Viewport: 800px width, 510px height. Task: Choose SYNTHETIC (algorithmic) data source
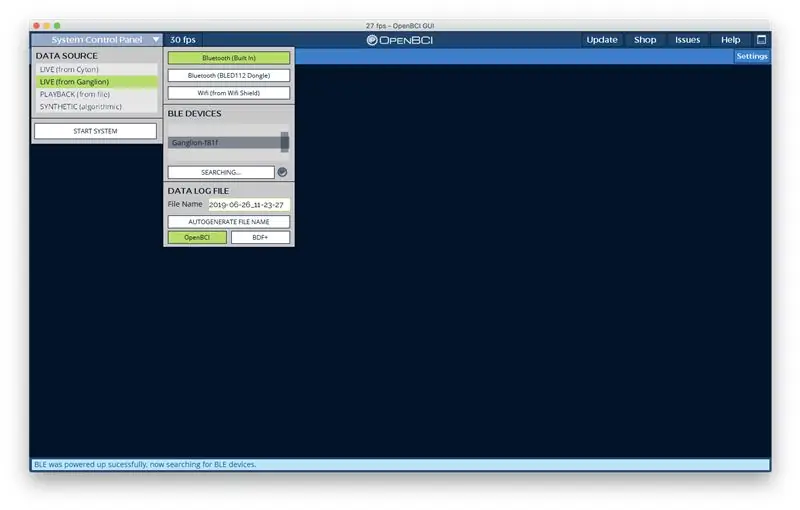point(96,107)
